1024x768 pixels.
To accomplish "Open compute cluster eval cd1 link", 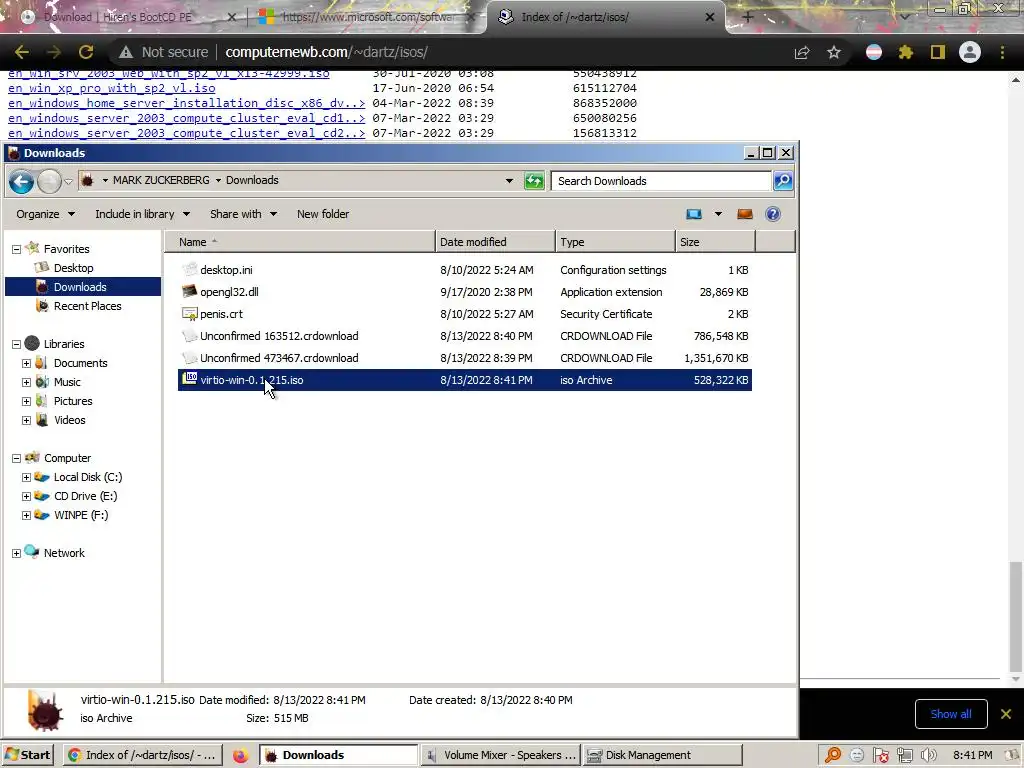I will tap(186, 118).
